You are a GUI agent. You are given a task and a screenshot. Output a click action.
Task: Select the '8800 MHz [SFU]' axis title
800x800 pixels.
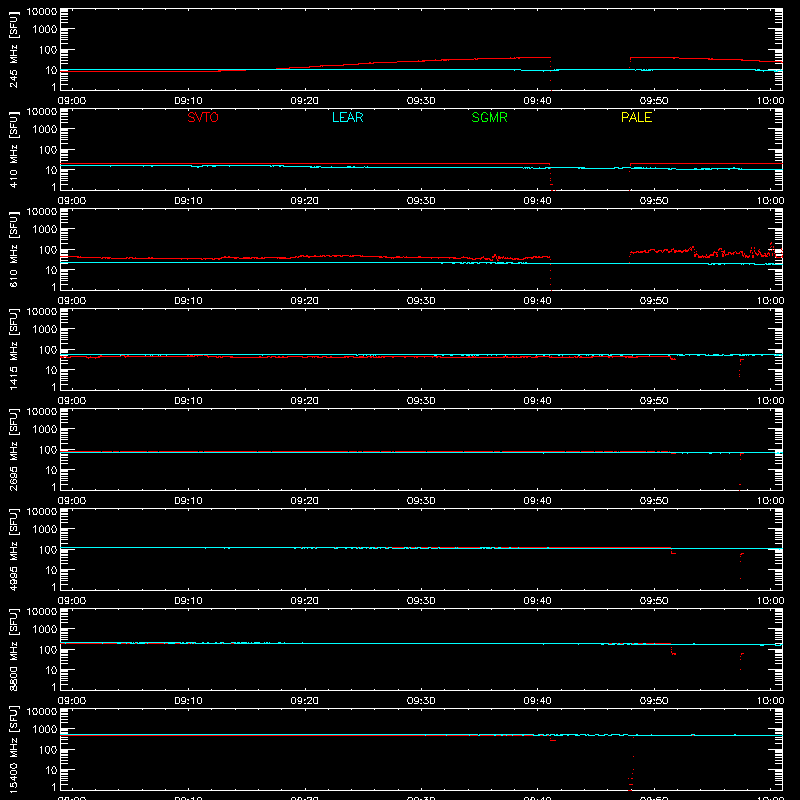tap(14, 649)
